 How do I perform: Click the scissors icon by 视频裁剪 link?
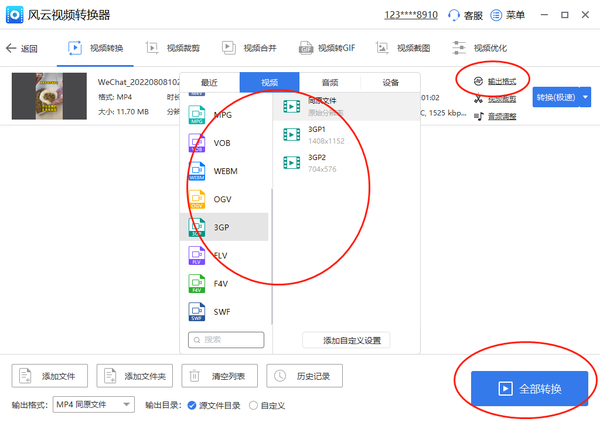click(478, 99)
